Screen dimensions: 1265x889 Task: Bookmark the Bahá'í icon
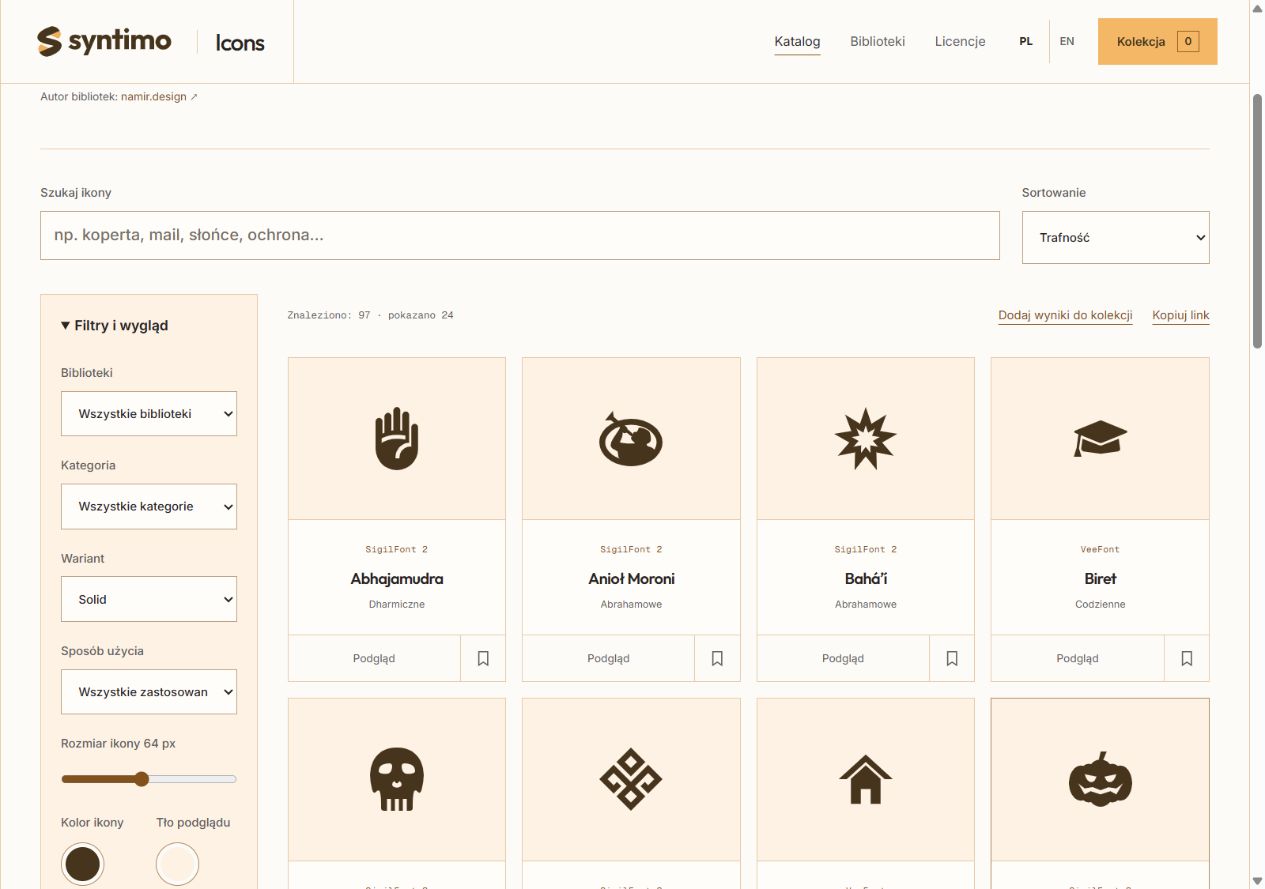tap(952, 658)
